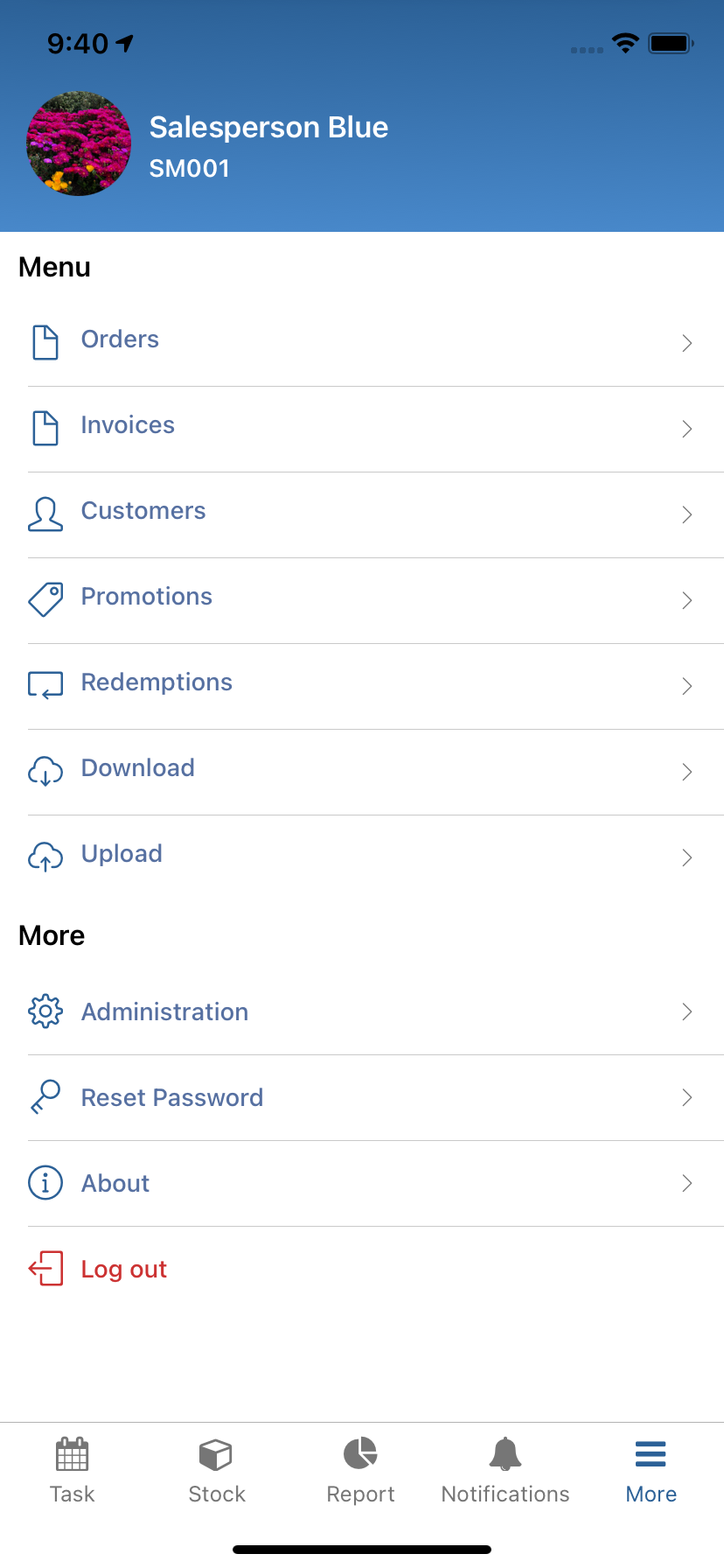Open the Promotions chevron arrow
The width and height of the screenshot is (724, 1568).
[x=687, y=600]
